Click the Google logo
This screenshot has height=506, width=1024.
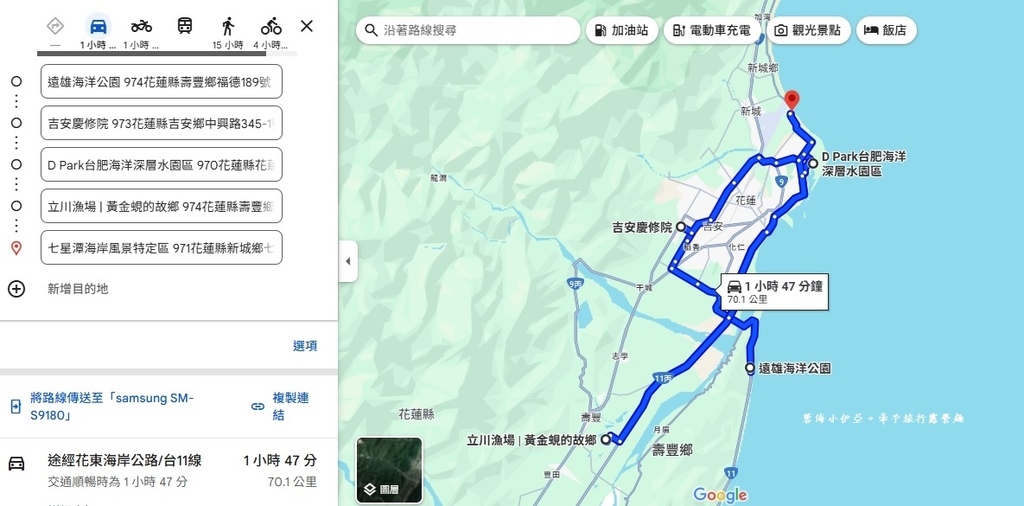pyautogui.click(x=720, y=495)
